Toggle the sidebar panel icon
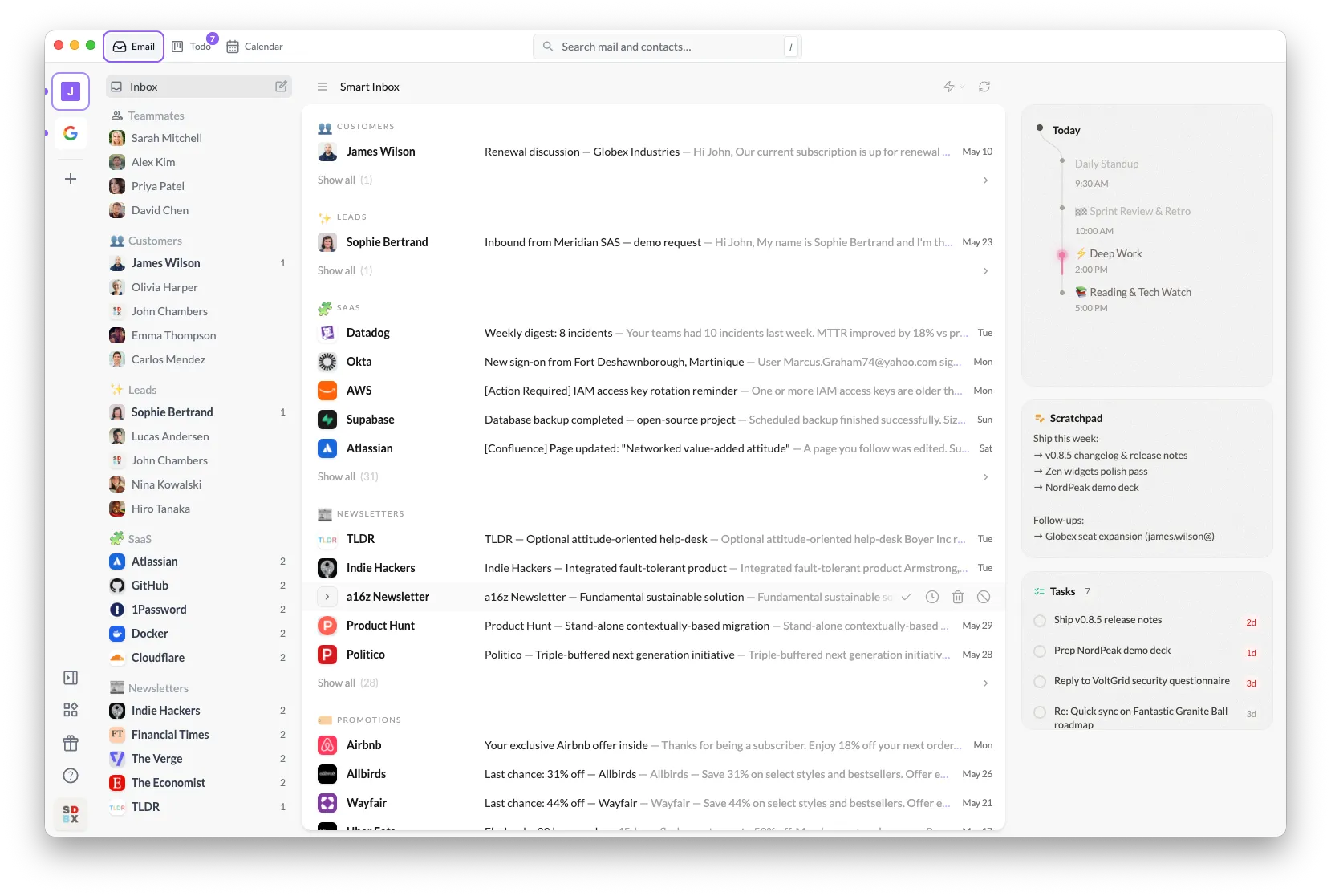 pos(71,678)
